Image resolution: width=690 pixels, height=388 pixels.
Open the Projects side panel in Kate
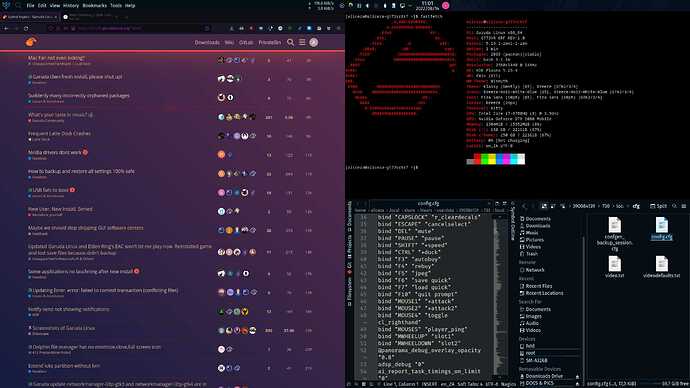click(350, 248)
